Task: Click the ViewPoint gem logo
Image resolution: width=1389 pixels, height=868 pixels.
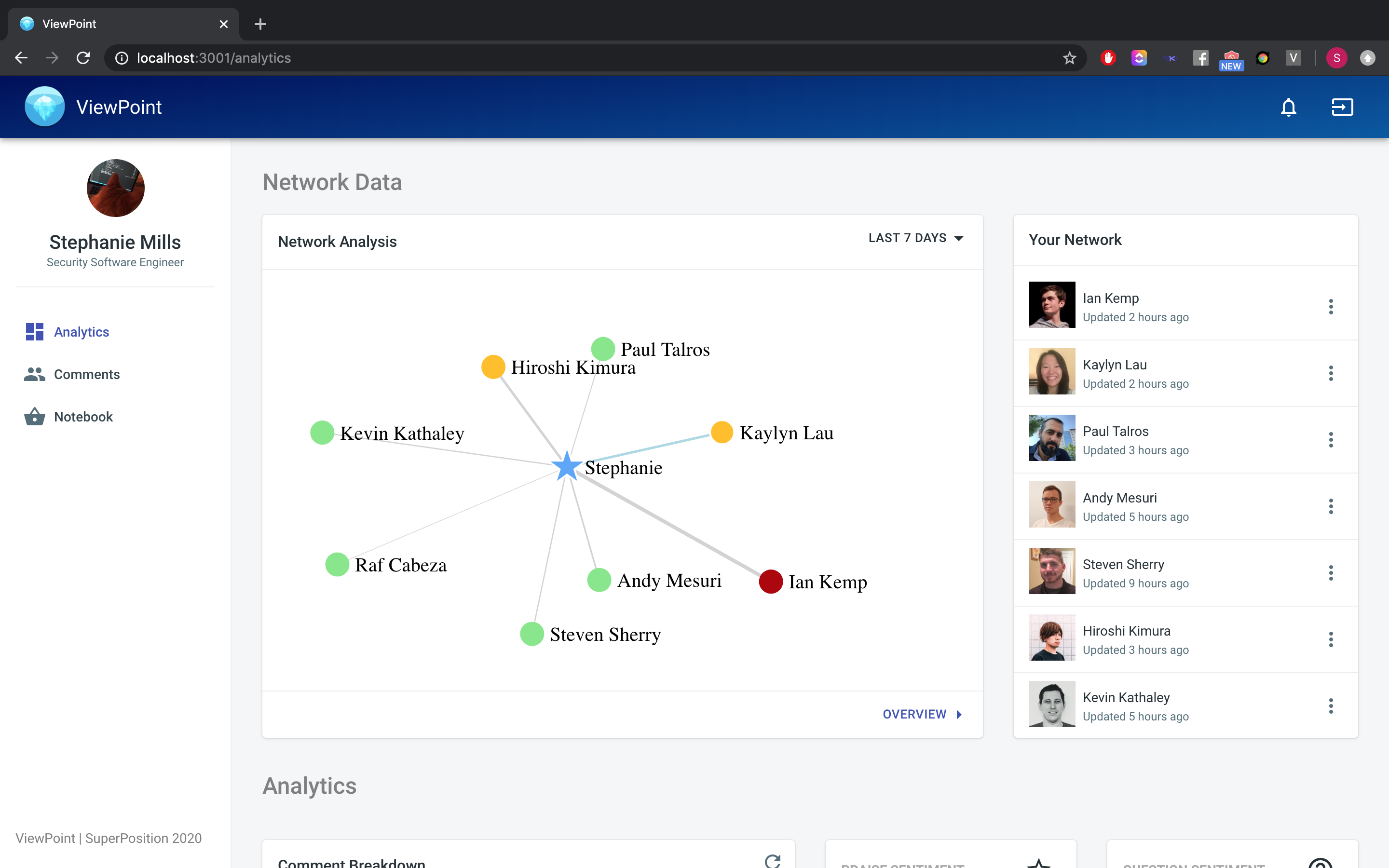Action: pos(45,107)
